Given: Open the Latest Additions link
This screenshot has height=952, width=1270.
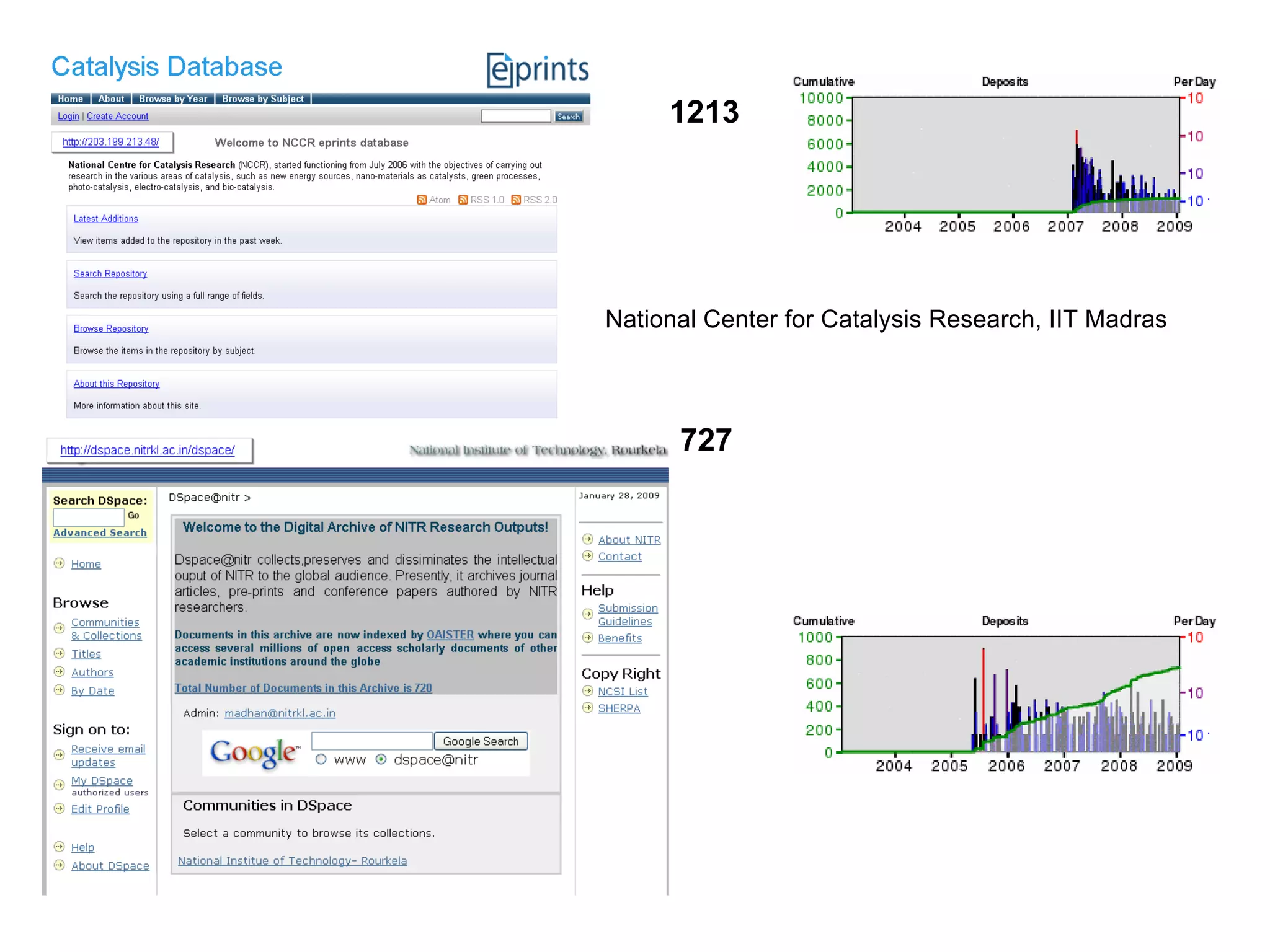Looking at the screenshot, I should pos(105,218).
